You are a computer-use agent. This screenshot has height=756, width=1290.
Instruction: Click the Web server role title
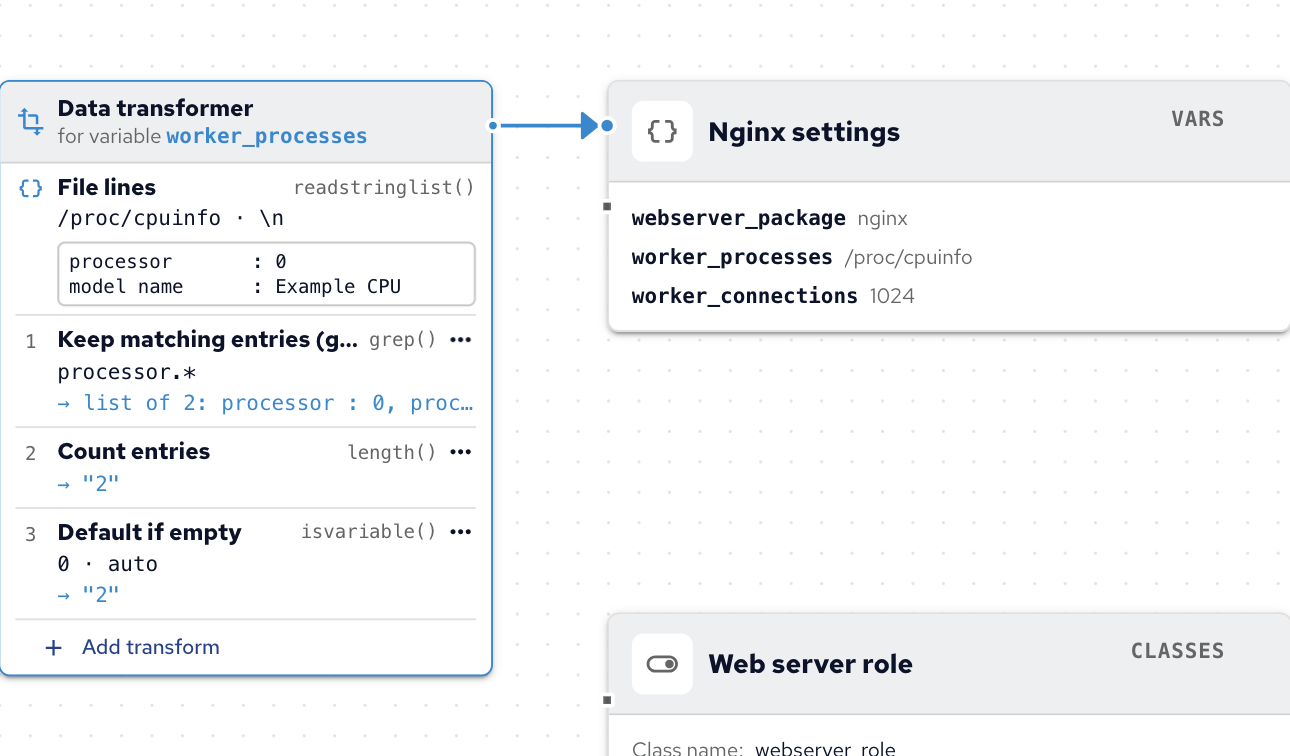click(810, 664)
